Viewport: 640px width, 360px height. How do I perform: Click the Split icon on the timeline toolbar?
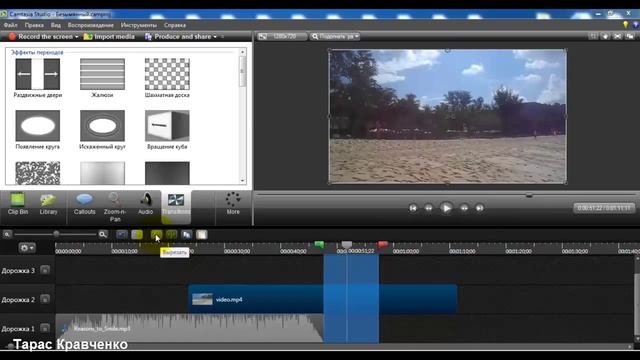point(171,235)
